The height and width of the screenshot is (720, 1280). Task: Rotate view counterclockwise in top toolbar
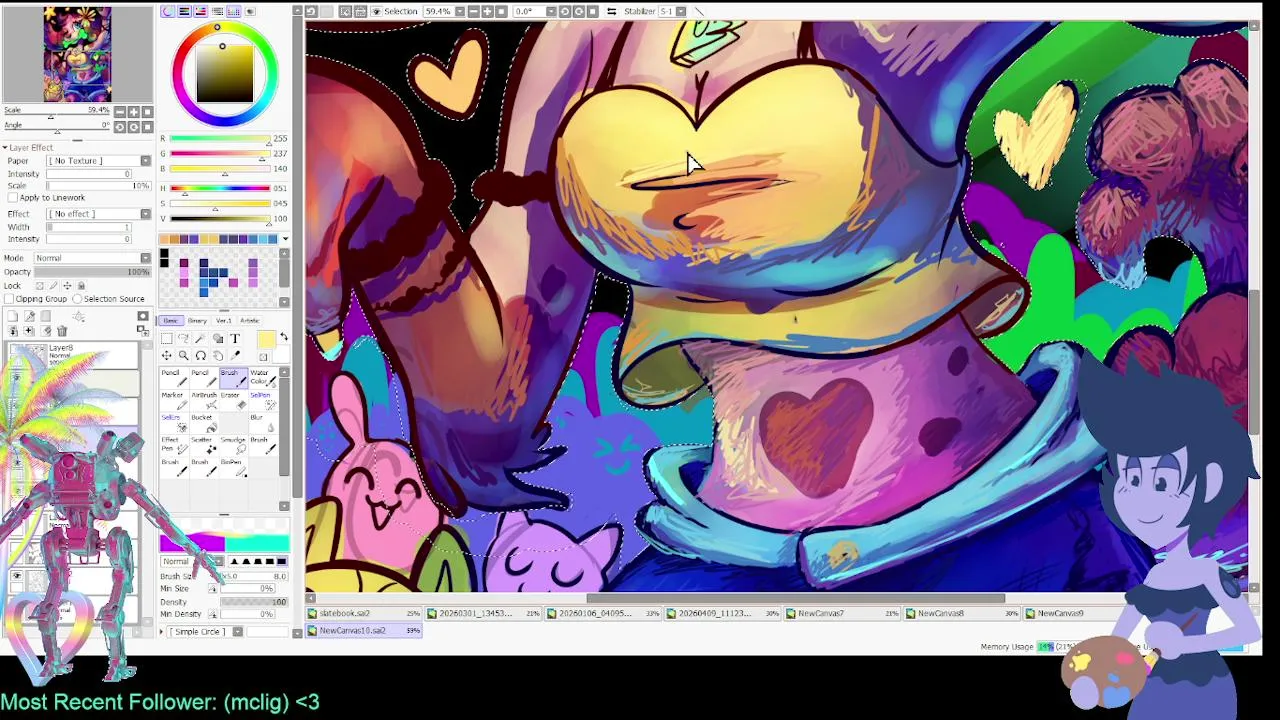click(564, 12)
